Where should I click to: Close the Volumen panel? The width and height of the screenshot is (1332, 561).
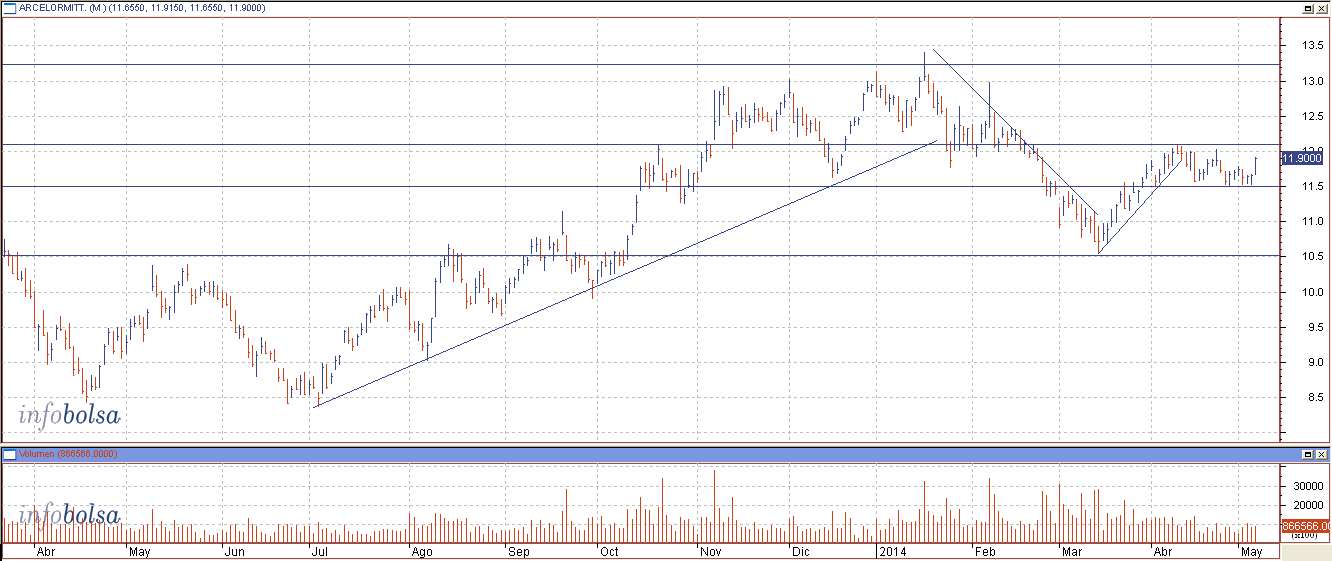click(x=1321, y=454)
